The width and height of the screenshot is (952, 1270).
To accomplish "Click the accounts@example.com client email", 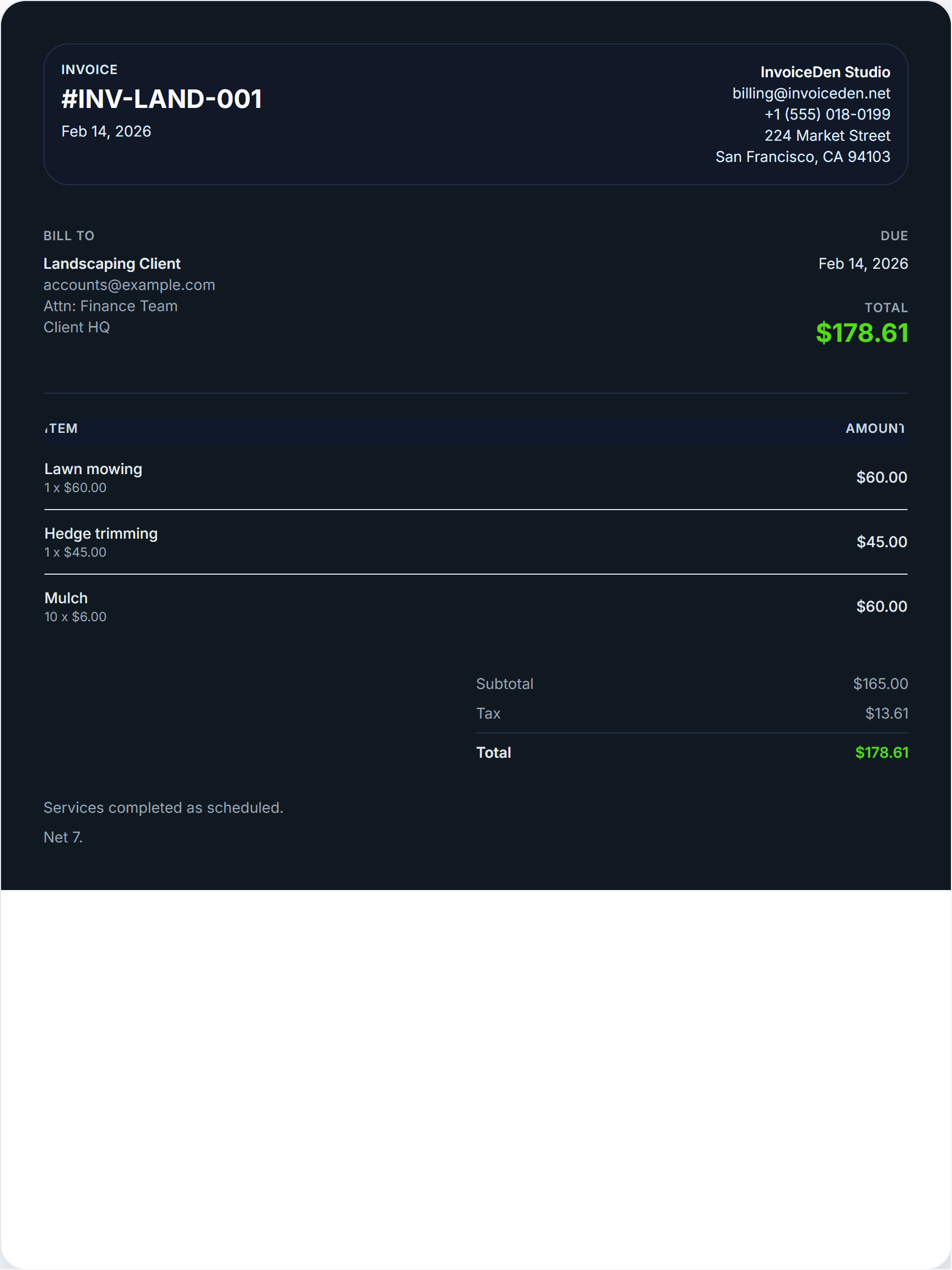I will pos(129,285).
